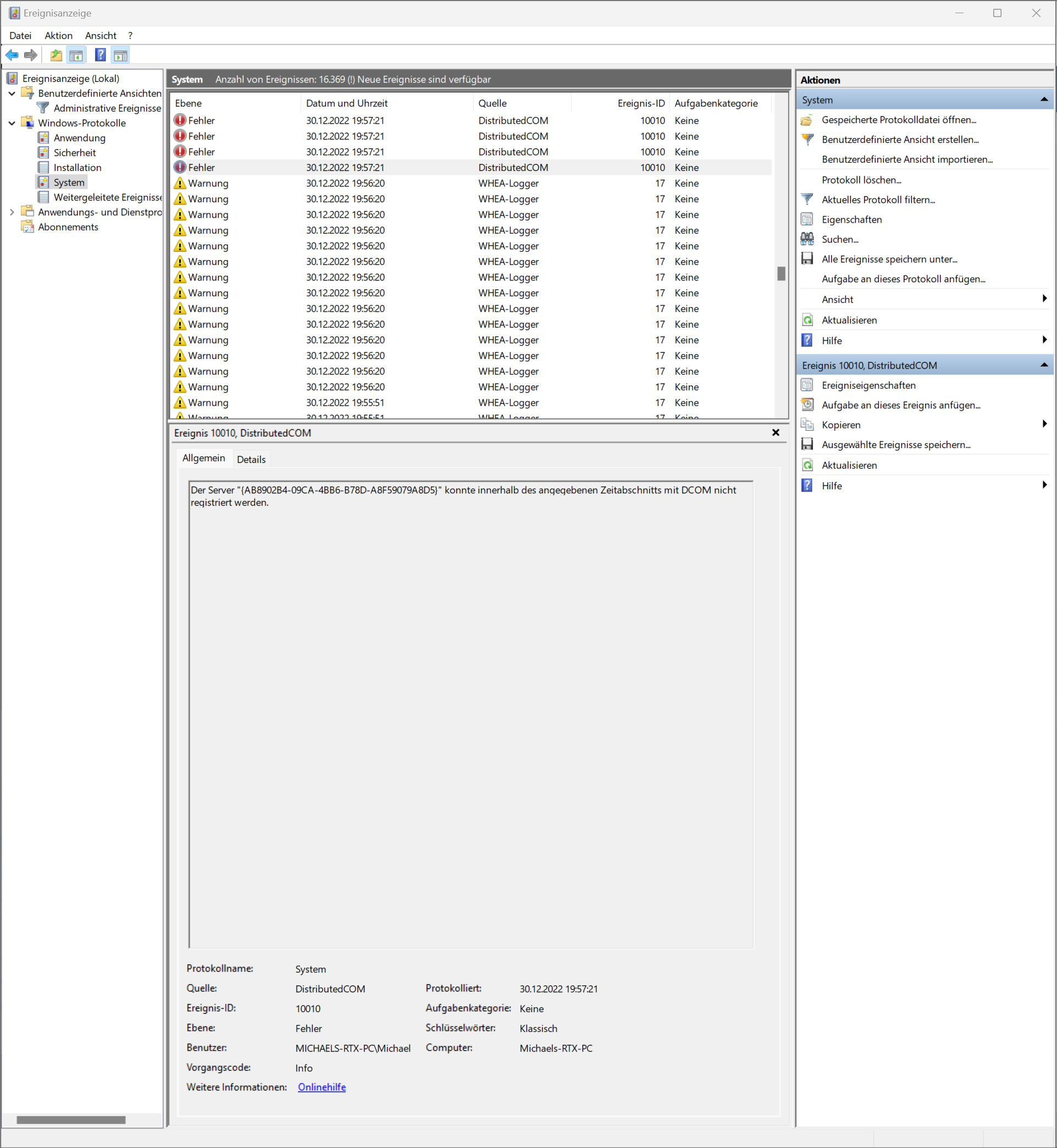The height and width of the screenshot is (1148, 1057).
Task: Open saved log file (Gespeicherte Protokolldatei öffnen)
Action: coord(898,120)
